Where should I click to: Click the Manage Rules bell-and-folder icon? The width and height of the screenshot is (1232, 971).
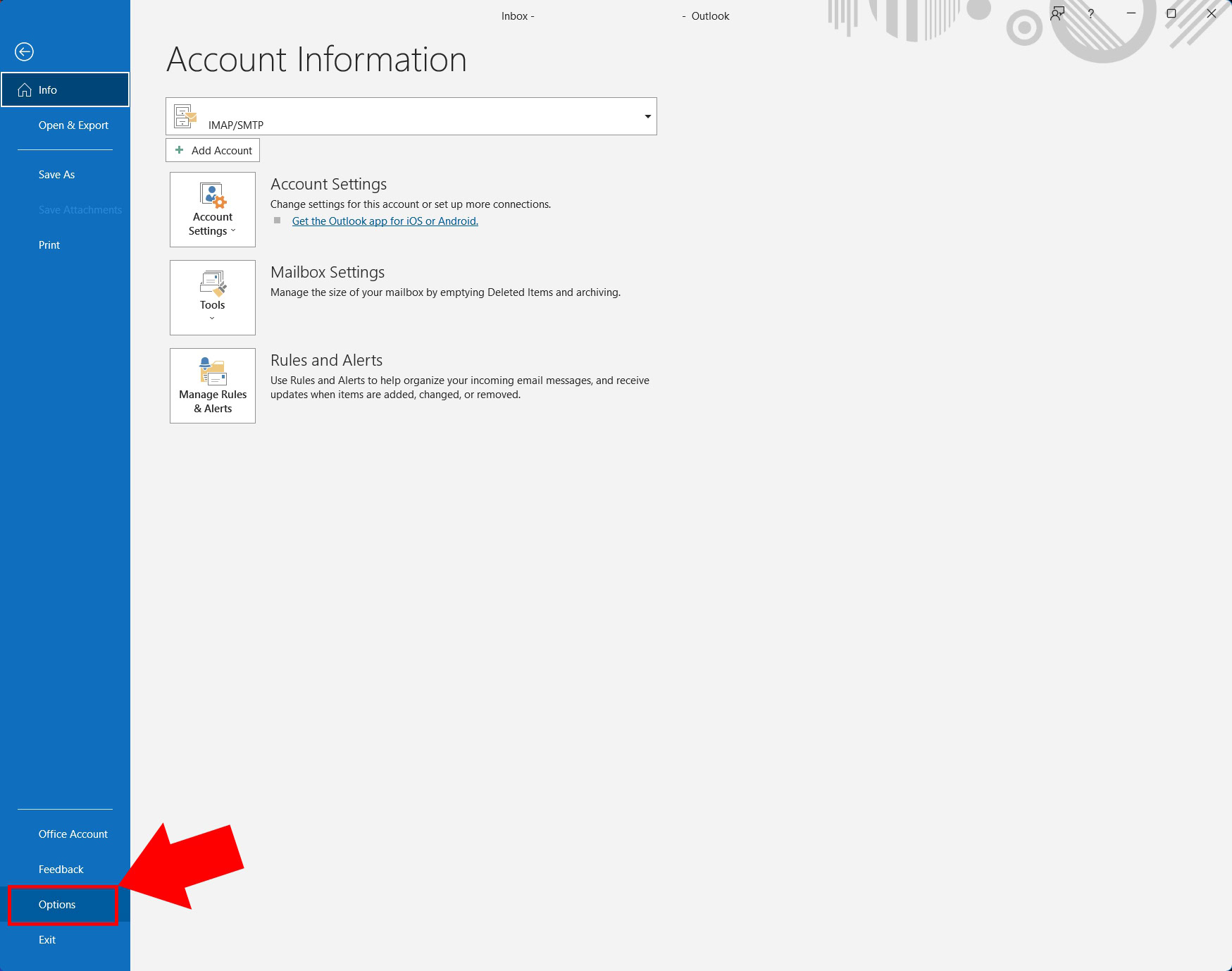213,371
